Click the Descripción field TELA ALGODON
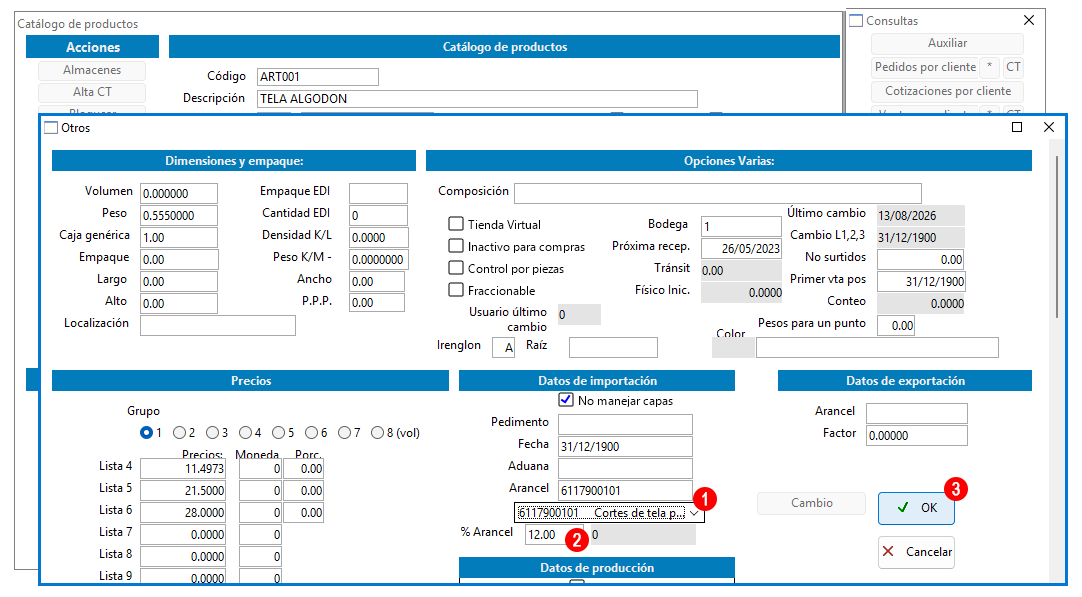 (x=478, y=99)
